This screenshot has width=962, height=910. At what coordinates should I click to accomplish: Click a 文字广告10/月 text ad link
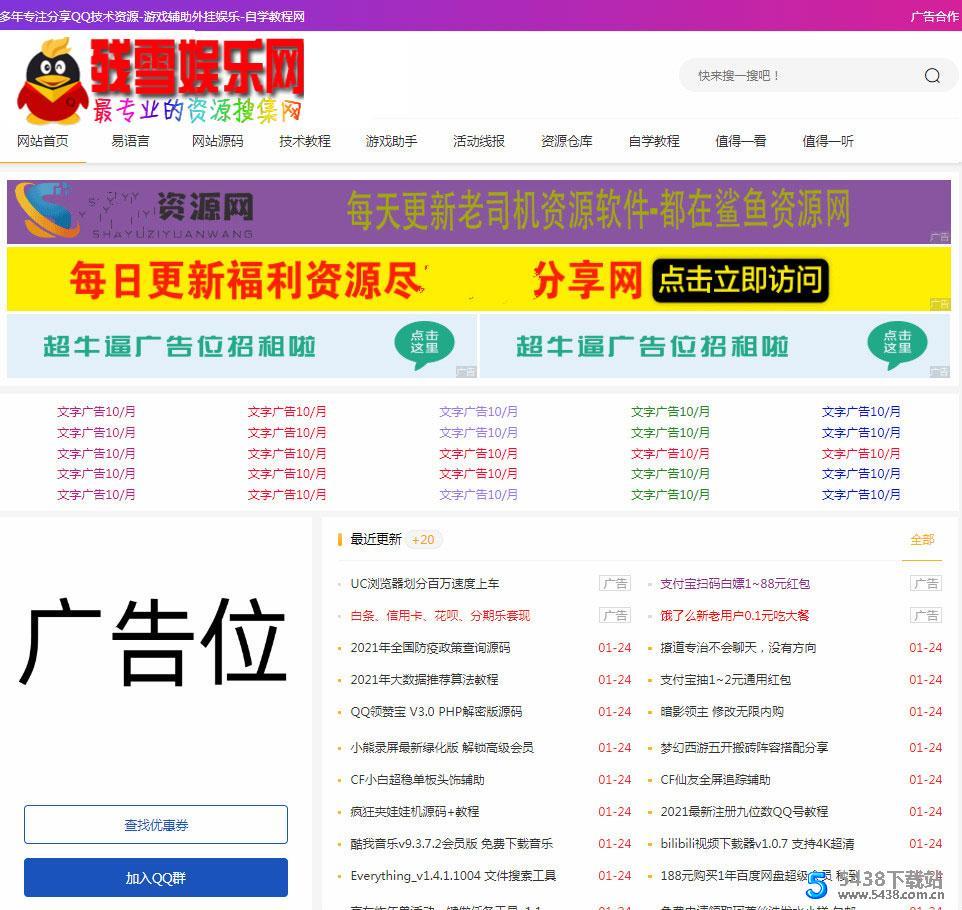96,411
